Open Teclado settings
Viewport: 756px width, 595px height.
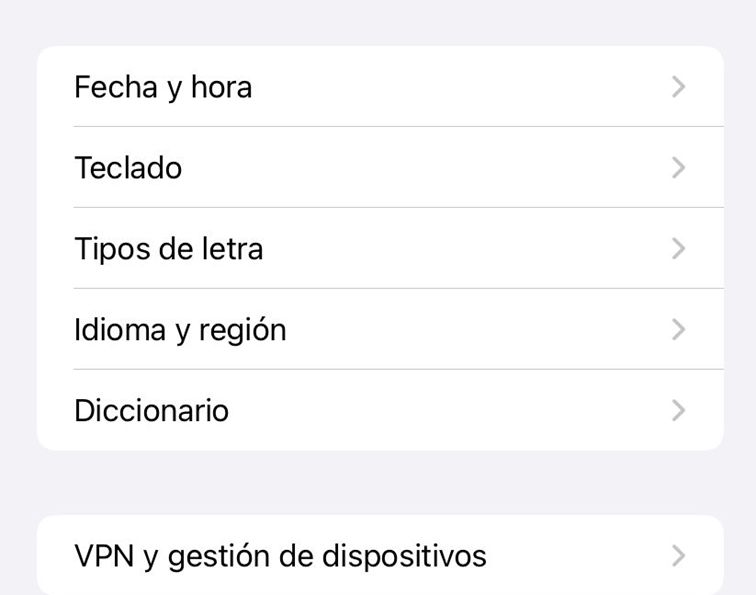(x=128, y=168)
